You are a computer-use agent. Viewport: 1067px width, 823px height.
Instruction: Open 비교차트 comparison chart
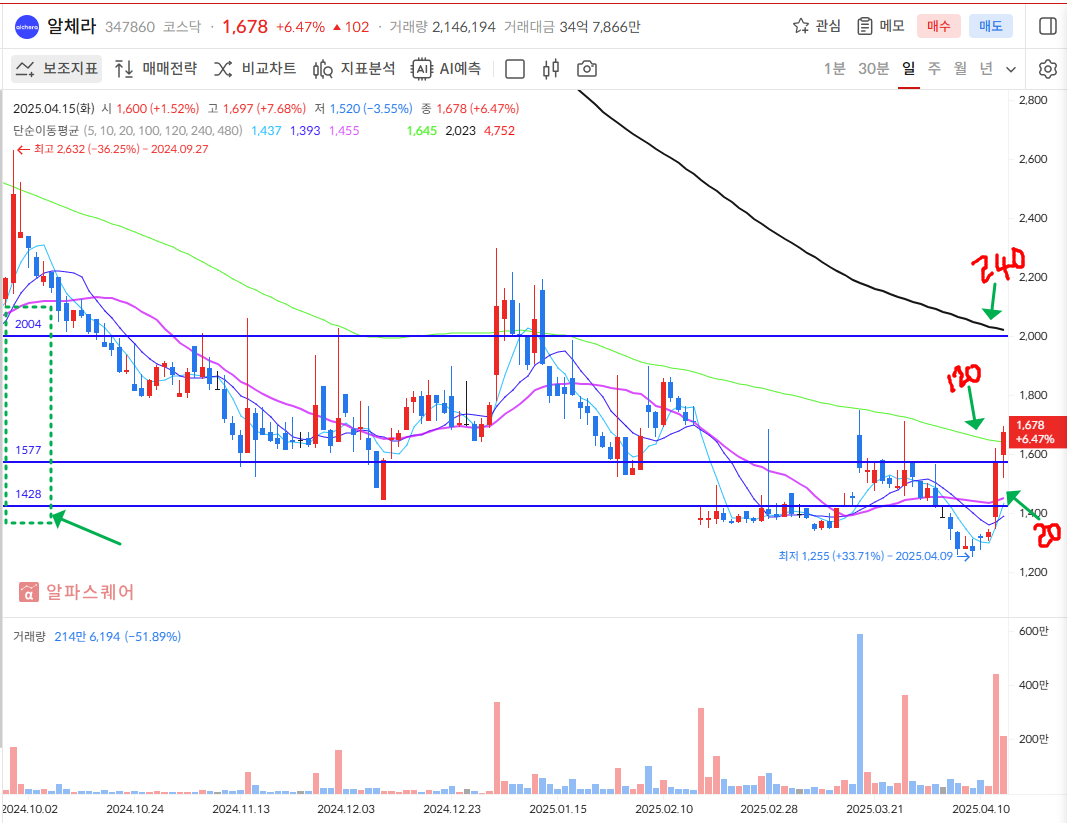click(255, 69)
